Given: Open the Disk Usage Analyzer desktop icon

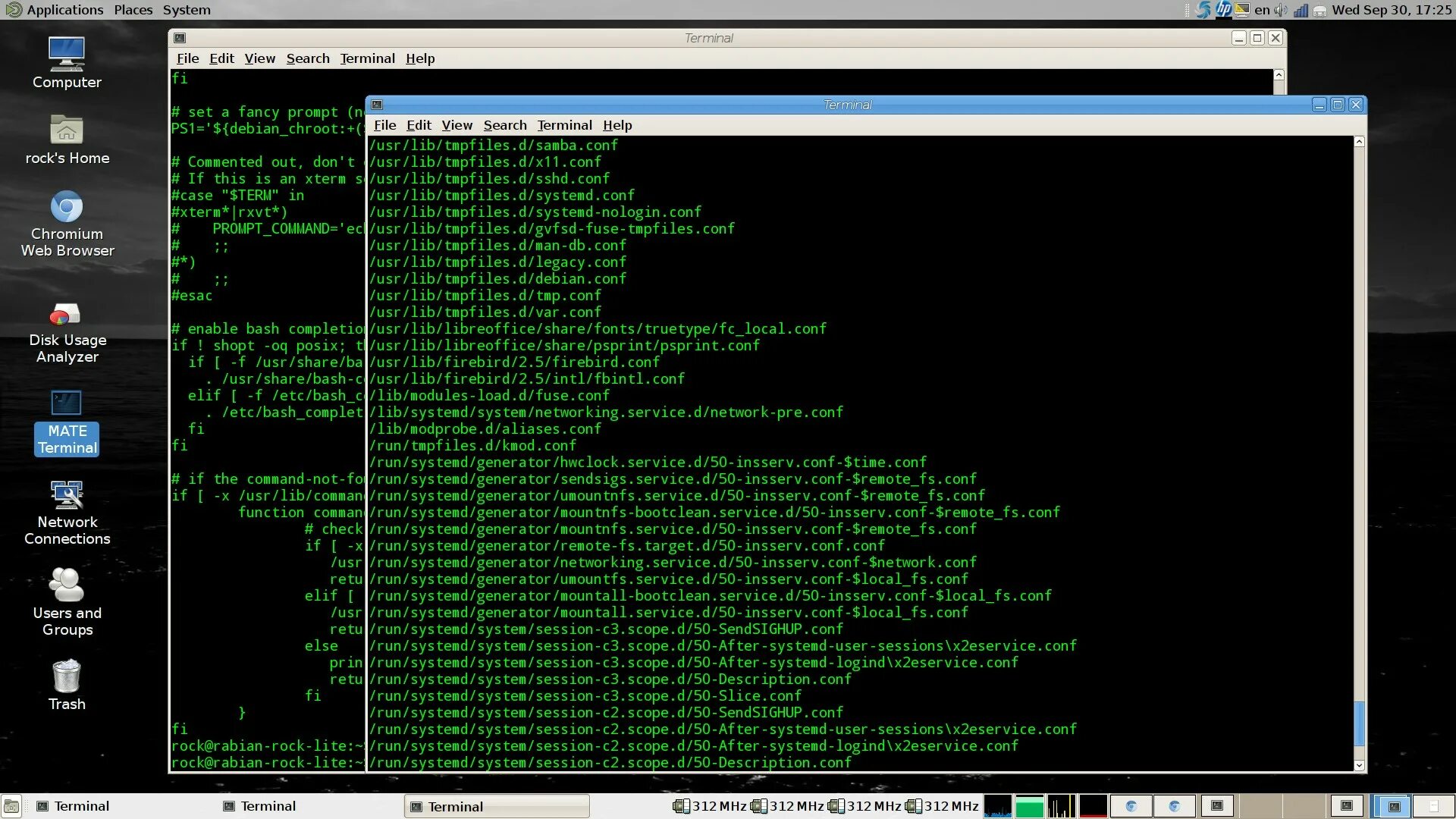Looking at the screenshot, I should point(67,315).
